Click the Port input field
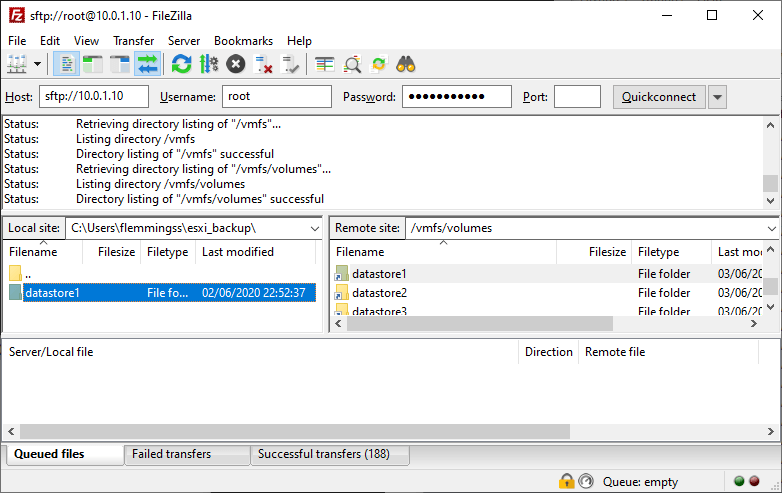 (x=577, y=96)
